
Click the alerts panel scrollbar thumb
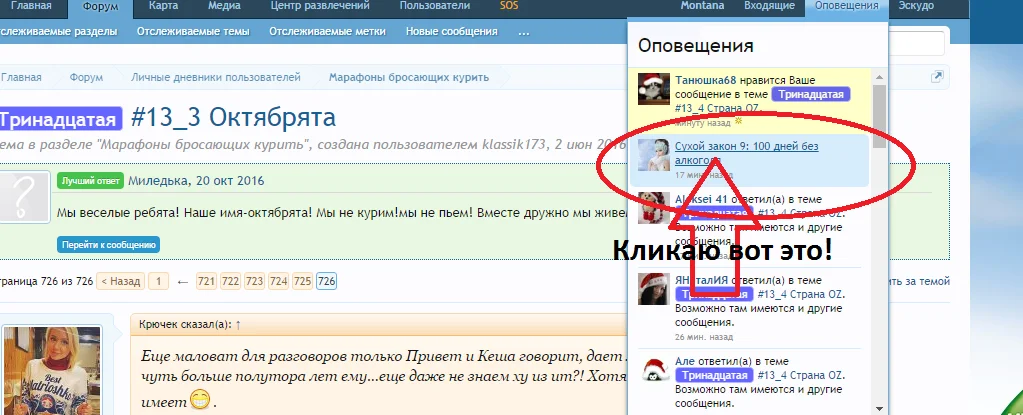coord(879,116)
